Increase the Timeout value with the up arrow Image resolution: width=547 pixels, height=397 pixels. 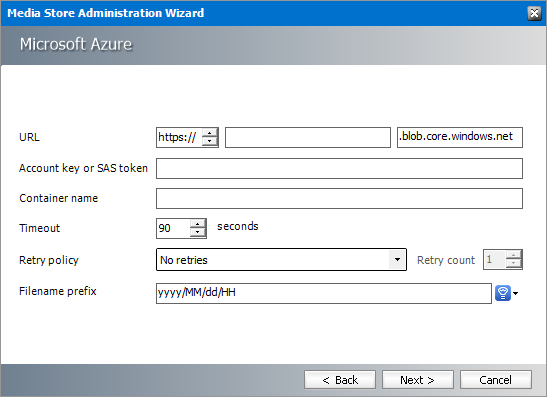click(x=197, y=224)
